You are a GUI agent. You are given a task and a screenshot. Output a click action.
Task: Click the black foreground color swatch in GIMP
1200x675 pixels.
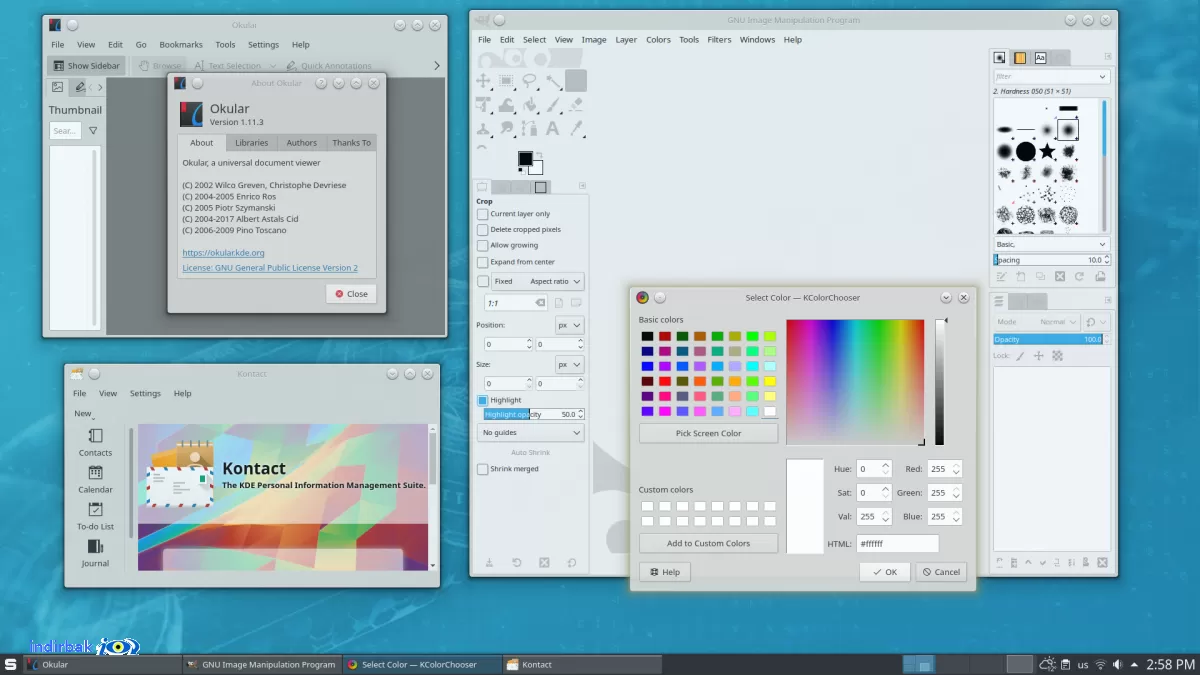(x=525, y=159)
